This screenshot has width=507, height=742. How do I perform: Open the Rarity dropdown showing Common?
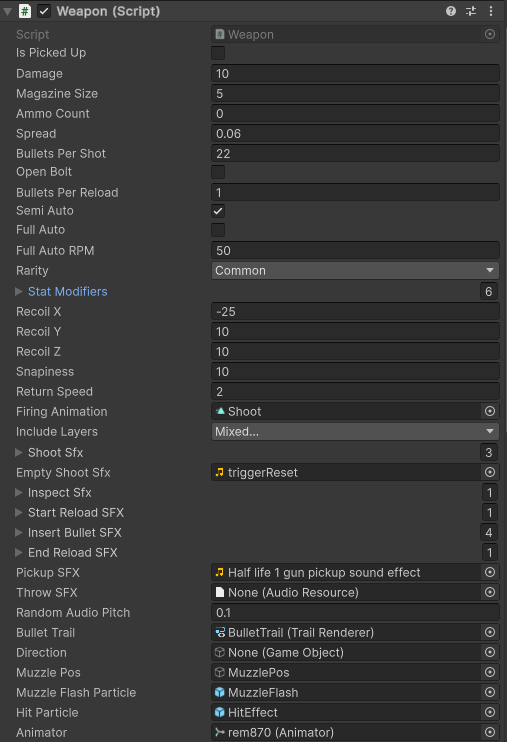[355, 271]
